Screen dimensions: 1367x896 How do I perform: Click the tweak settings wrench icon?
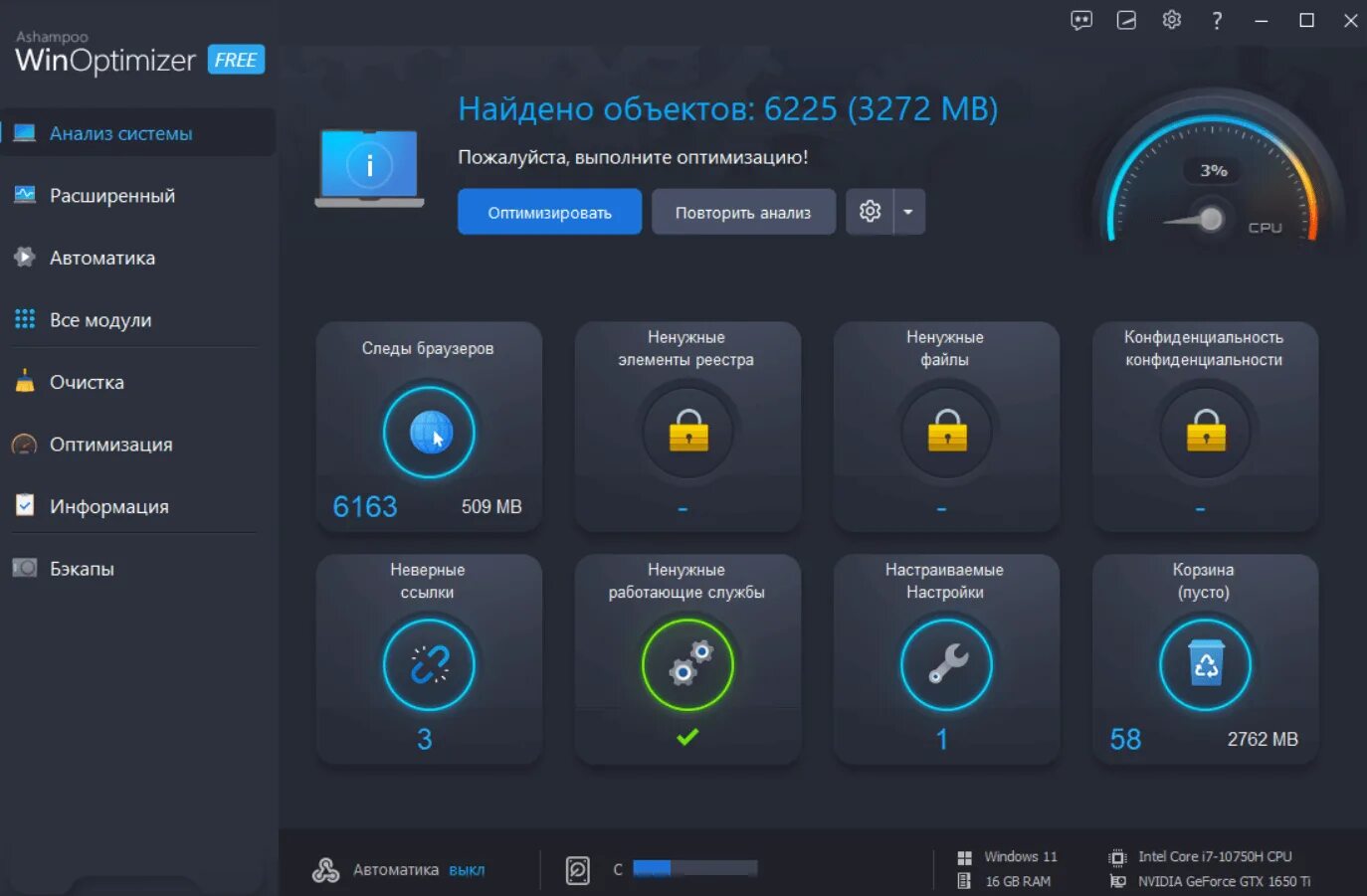946,664
